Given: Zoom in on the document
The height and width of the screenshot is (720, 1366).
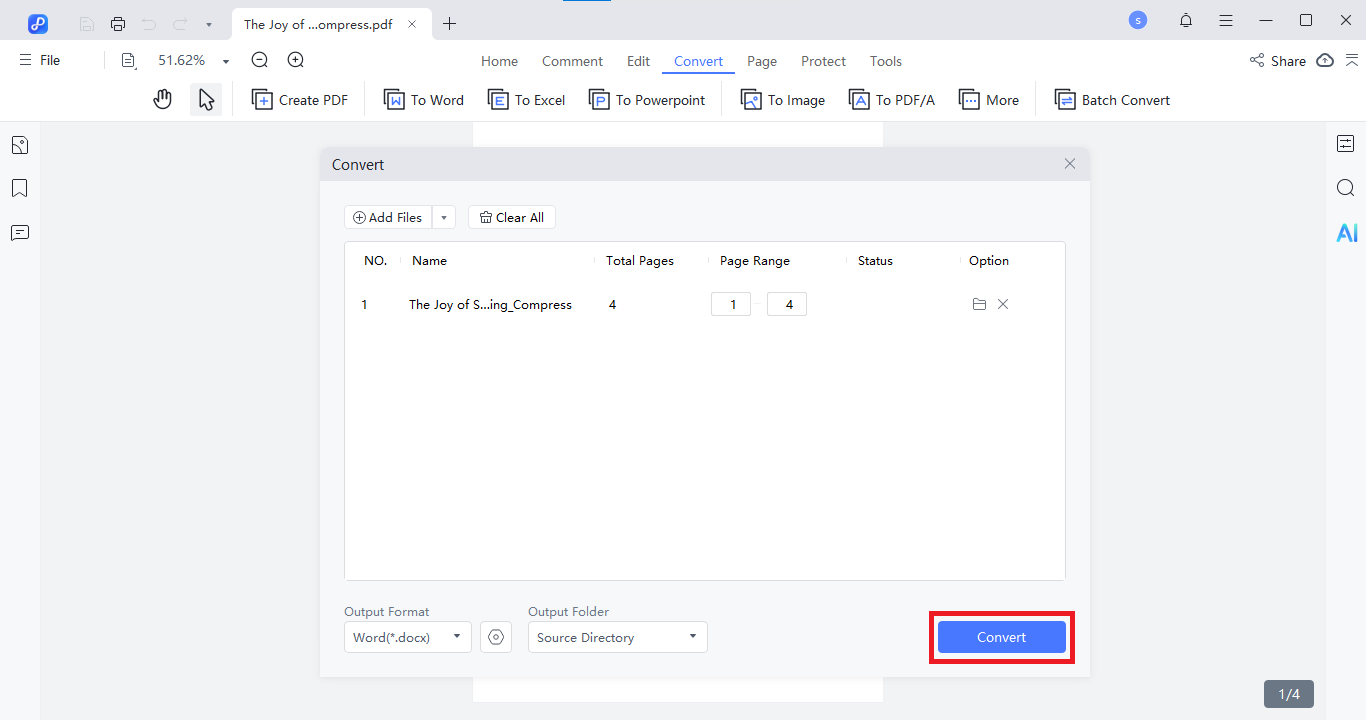Looking at the screenshot, I should coord(294,60).
